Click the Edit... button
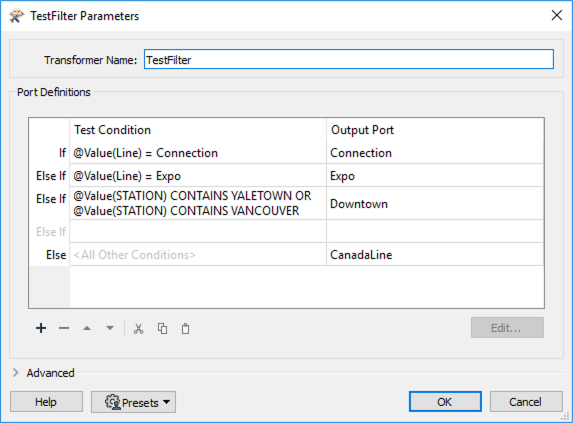573x423 pixels. (x=507, y=328)
